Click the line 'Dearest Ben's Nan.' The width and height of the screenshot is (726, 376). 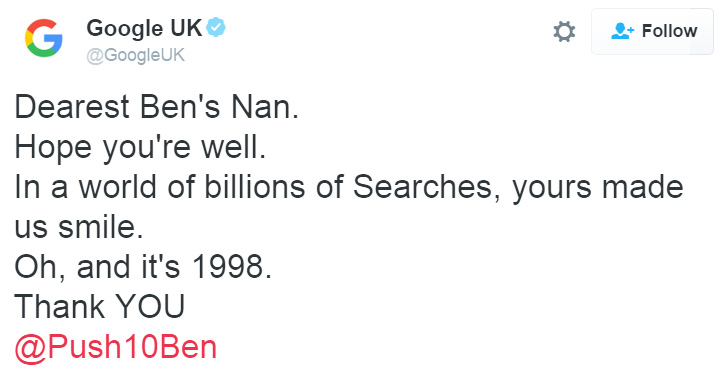click(x=156, y=107)
